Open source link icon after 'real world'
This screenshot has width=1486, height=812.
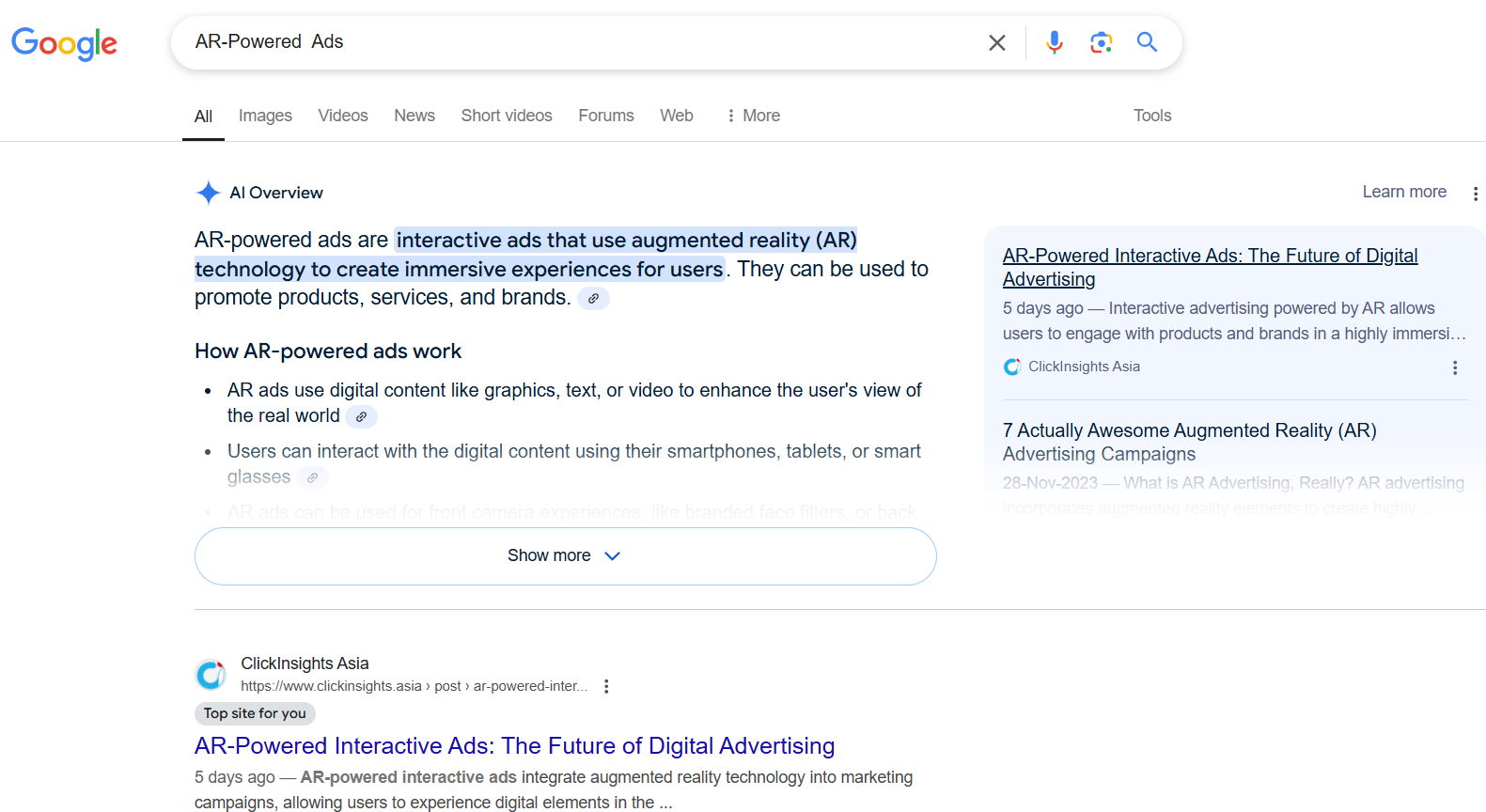tap(362, 416)
